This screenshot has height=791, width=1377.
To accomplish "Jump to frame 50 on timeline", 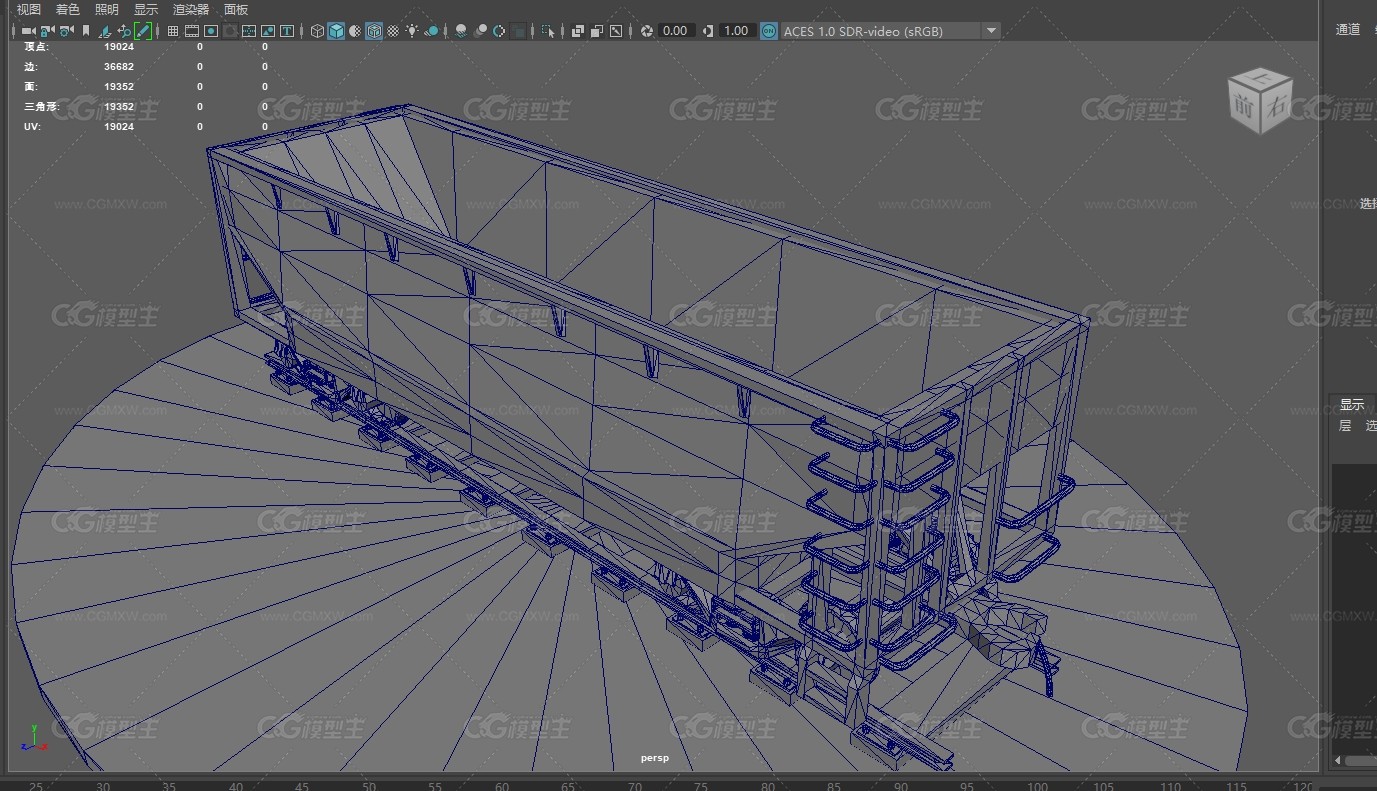I will 369,785.
